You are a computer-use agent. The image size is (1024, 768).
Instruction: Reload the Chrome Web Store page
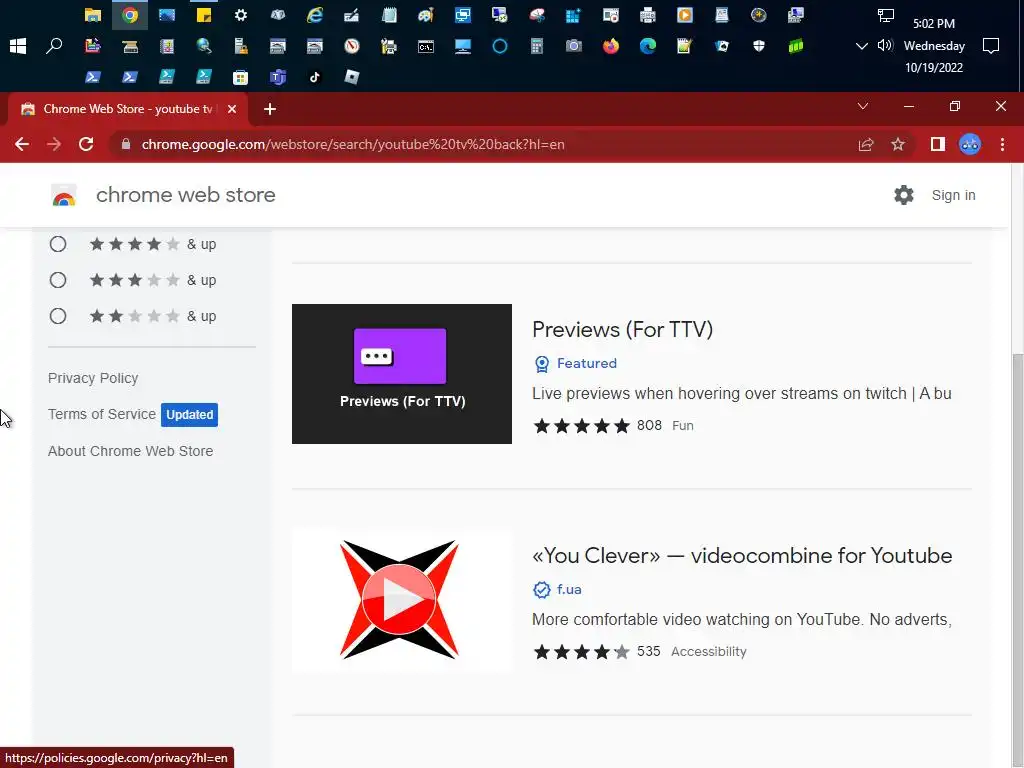pos(86,144)
